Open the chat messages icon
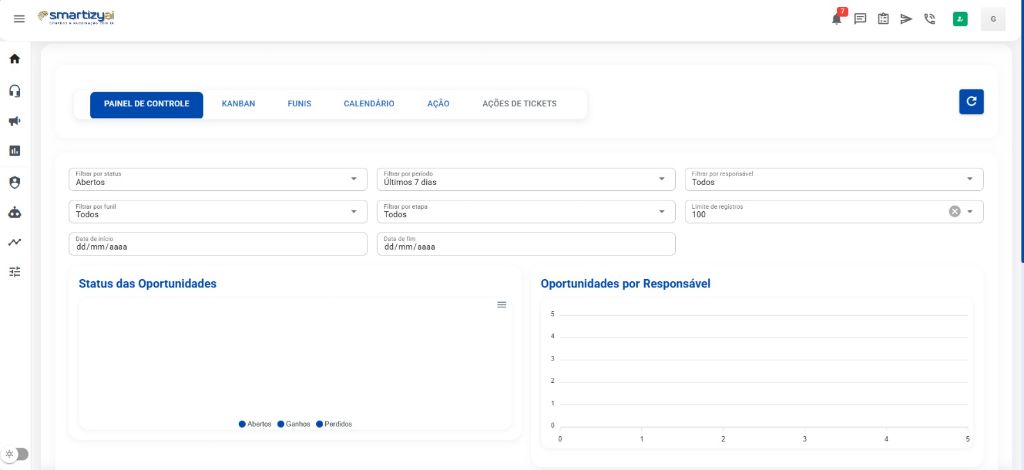The height and width of the screenshot is (470, 1024). pos(860,19)
